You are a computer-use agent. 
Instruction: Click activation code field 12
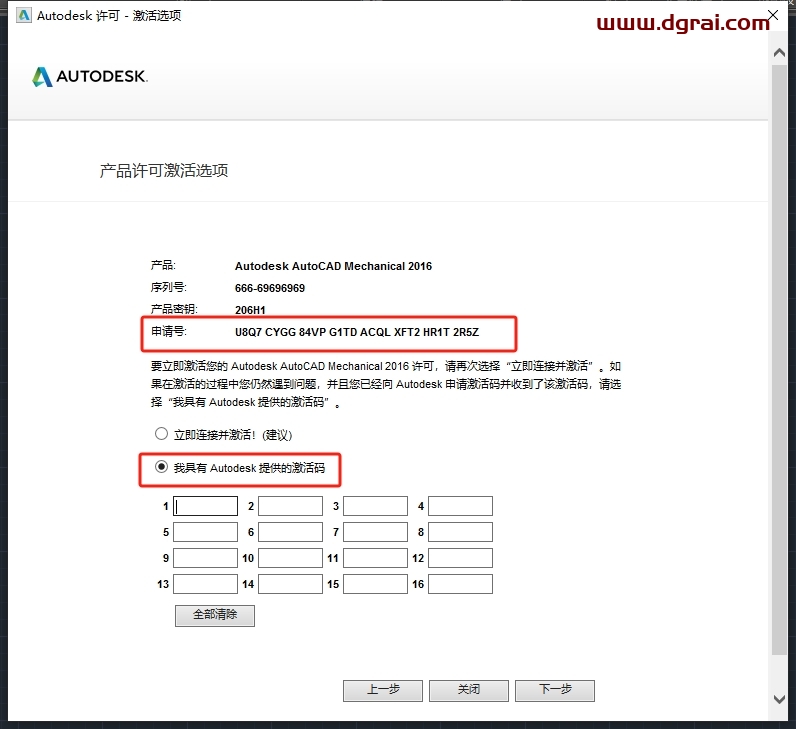point(460,558)
